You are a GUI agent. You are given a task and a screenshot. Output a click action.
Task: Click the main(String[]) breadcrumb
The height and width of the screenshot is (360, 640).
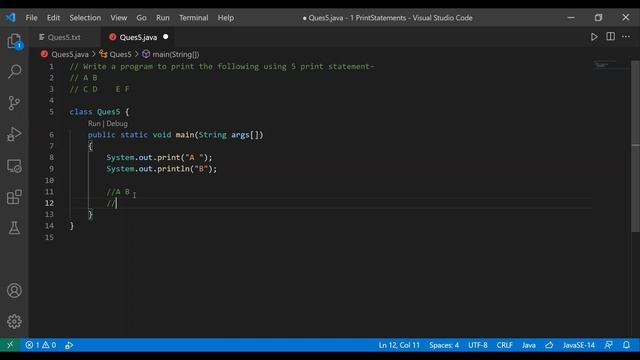pos(171,54)
